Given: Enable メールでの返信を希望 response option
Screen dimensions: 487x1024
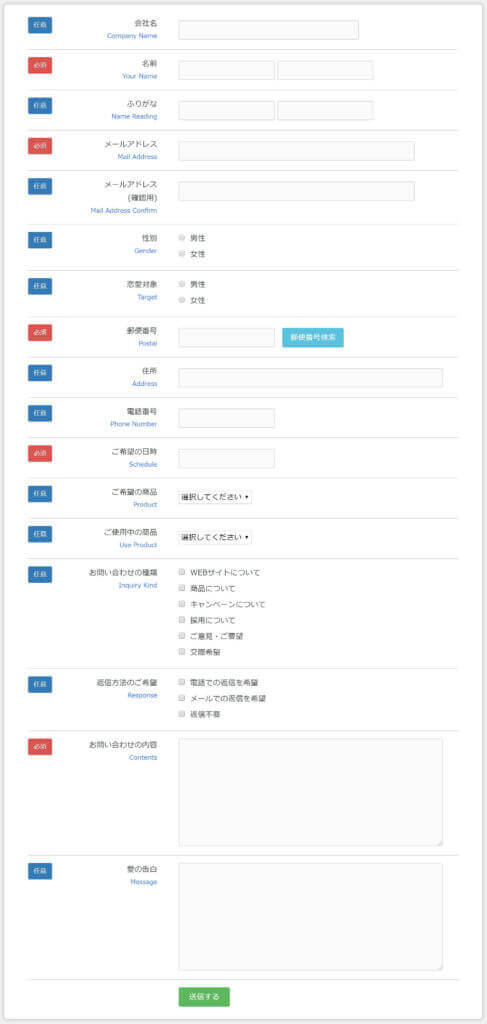Looking at the screenshot, I should point(182,697).
